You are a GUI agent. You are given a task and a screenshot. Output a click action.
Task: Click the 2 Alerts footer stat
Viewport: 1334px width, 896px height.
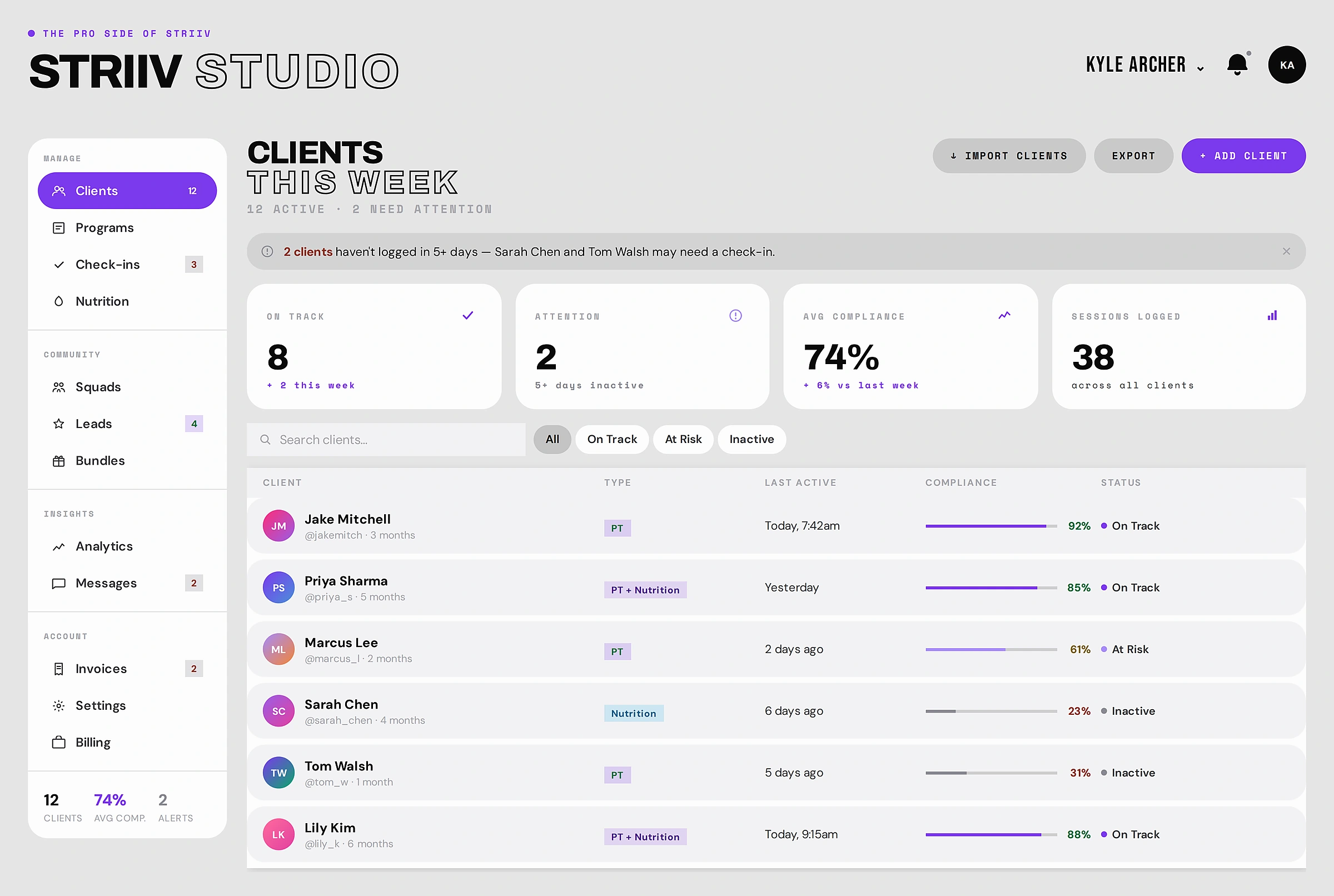pyautogui.click(x=176, y=808)
